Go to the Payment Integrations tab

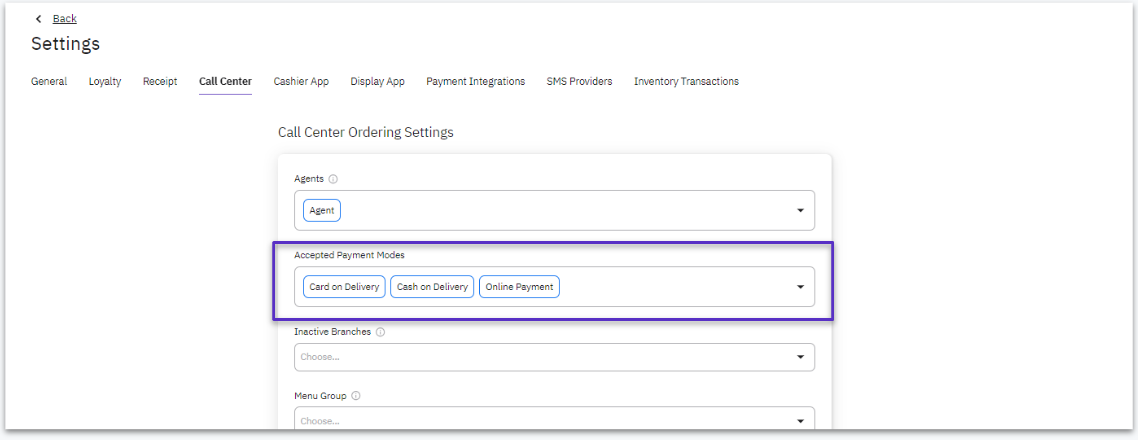(475, 81)
